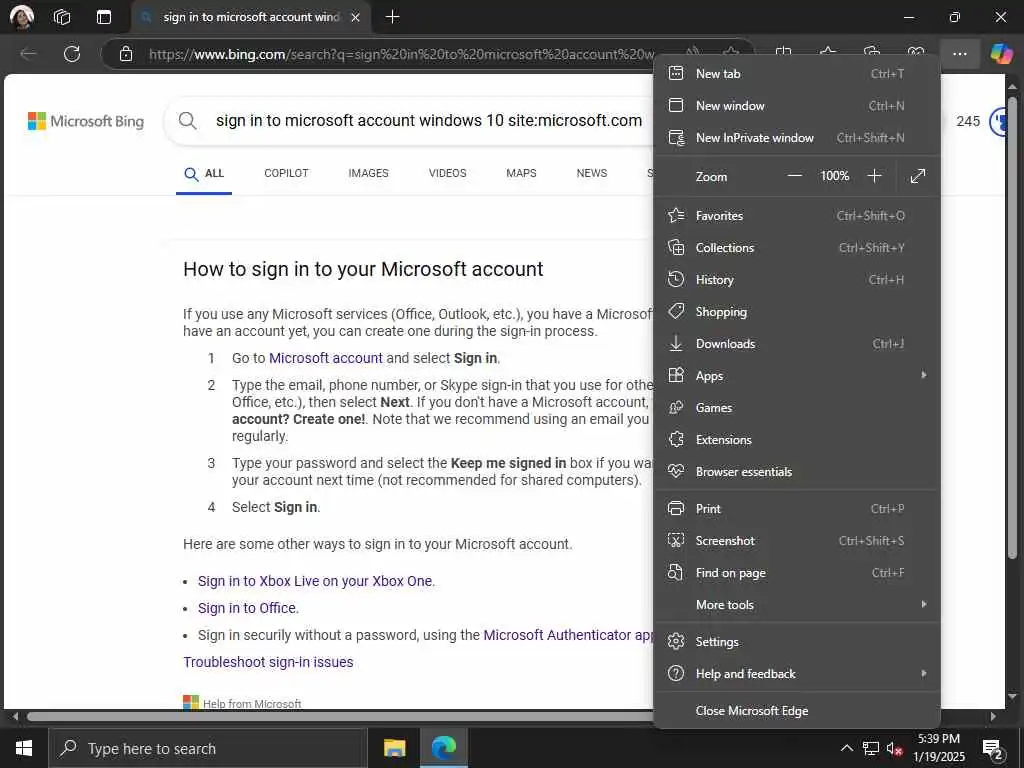Viewport: 1024px width, 768px height.
Task: Open 'Troubleshoot sign-in issues' link
Action: click(x=268, y=662)
